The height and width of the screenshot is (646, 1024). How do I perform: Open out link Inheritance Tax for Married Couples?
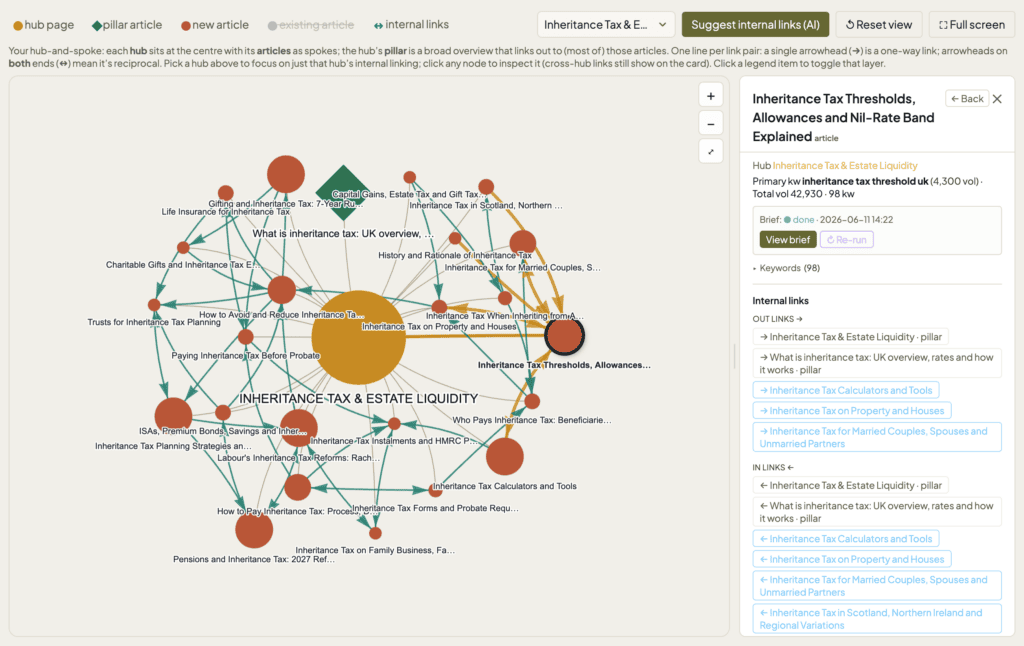point(876,437)
